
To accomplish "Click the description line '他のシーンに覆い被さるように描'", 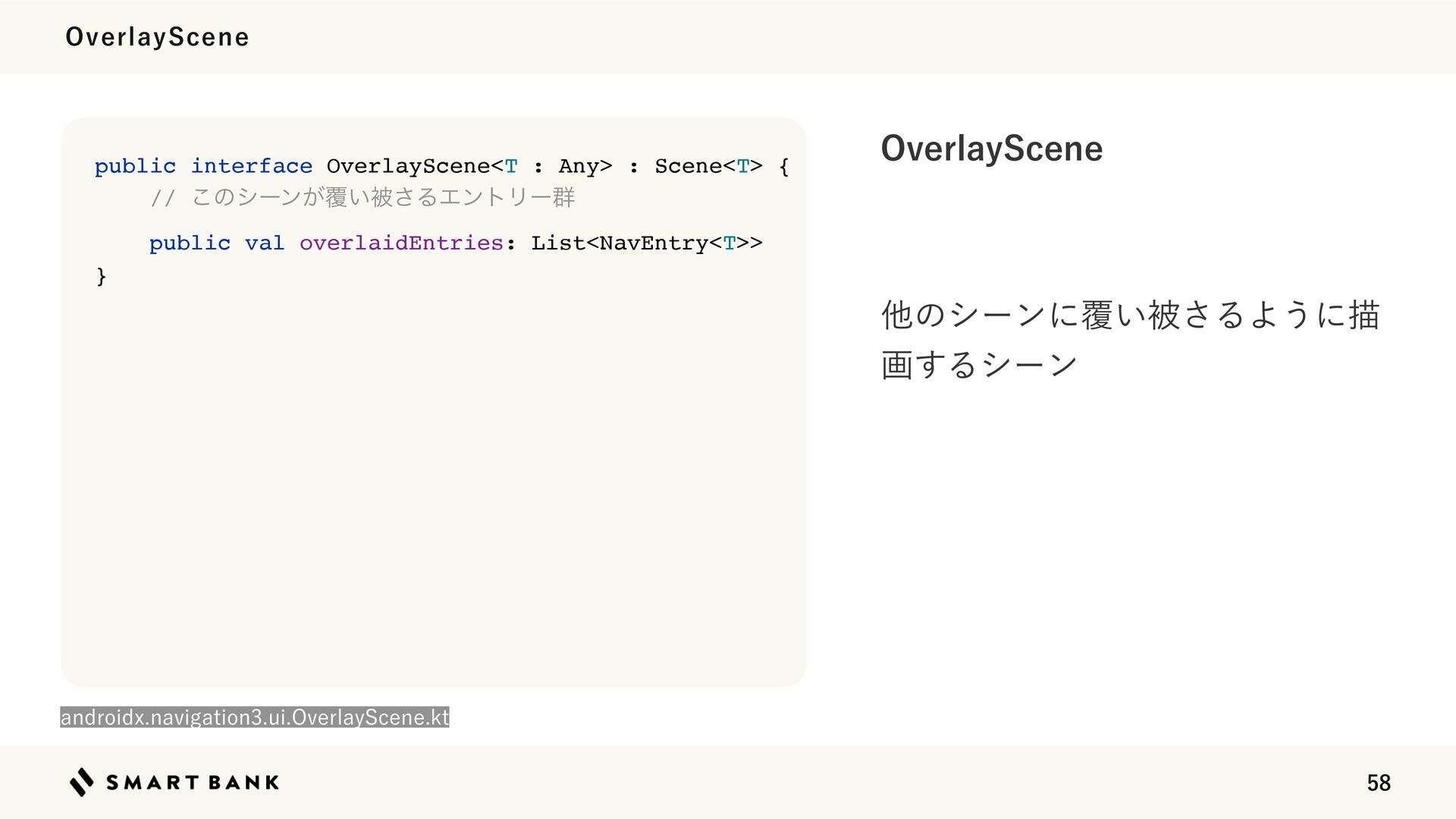I will 1130,315.
